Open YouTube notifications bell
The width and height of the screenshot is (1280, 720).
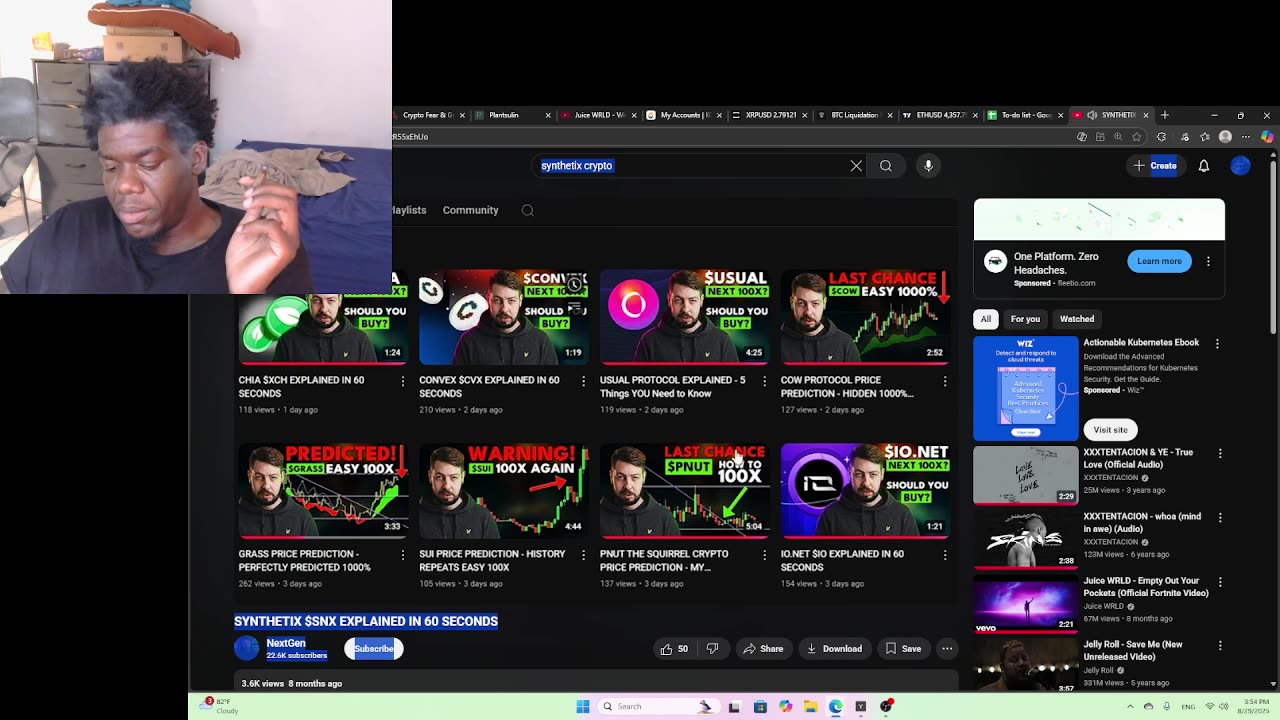pos(1204,166)
